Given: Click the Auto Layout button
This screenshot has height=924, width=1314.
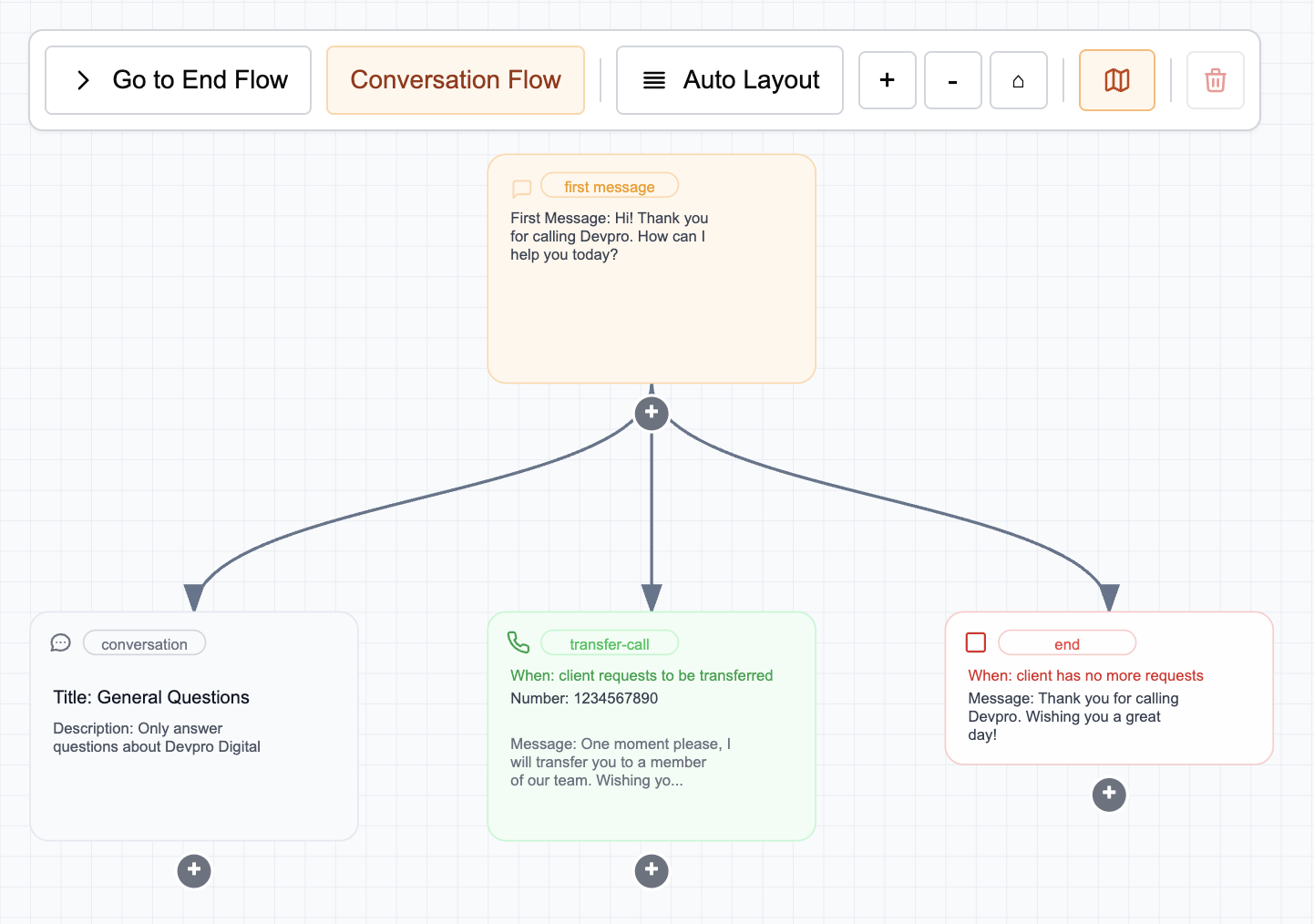Looking at the screenshot, I should tap(729, 80).
